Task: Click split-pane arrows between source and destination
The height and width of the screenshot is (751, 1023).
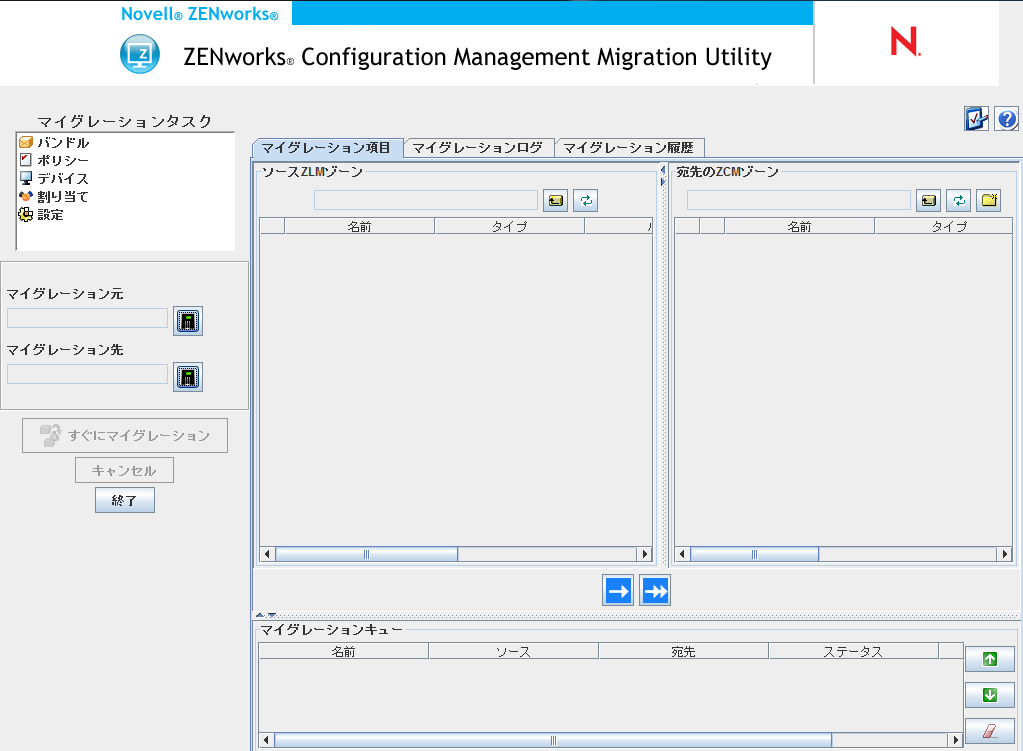Action: click(663, 176)
